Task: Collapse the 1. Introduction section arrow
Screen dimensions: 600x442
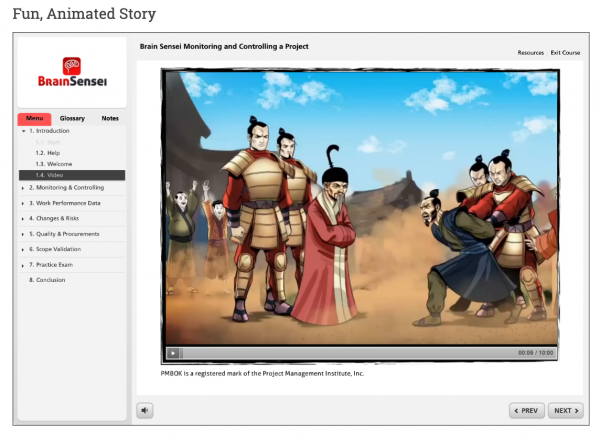Action: point(23,131)
